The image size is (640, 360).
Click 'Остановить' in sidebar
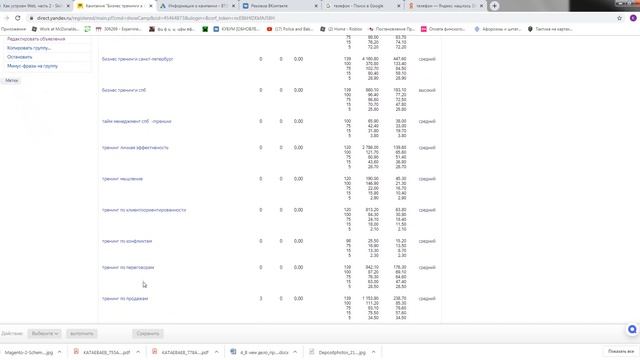point(20,57)
